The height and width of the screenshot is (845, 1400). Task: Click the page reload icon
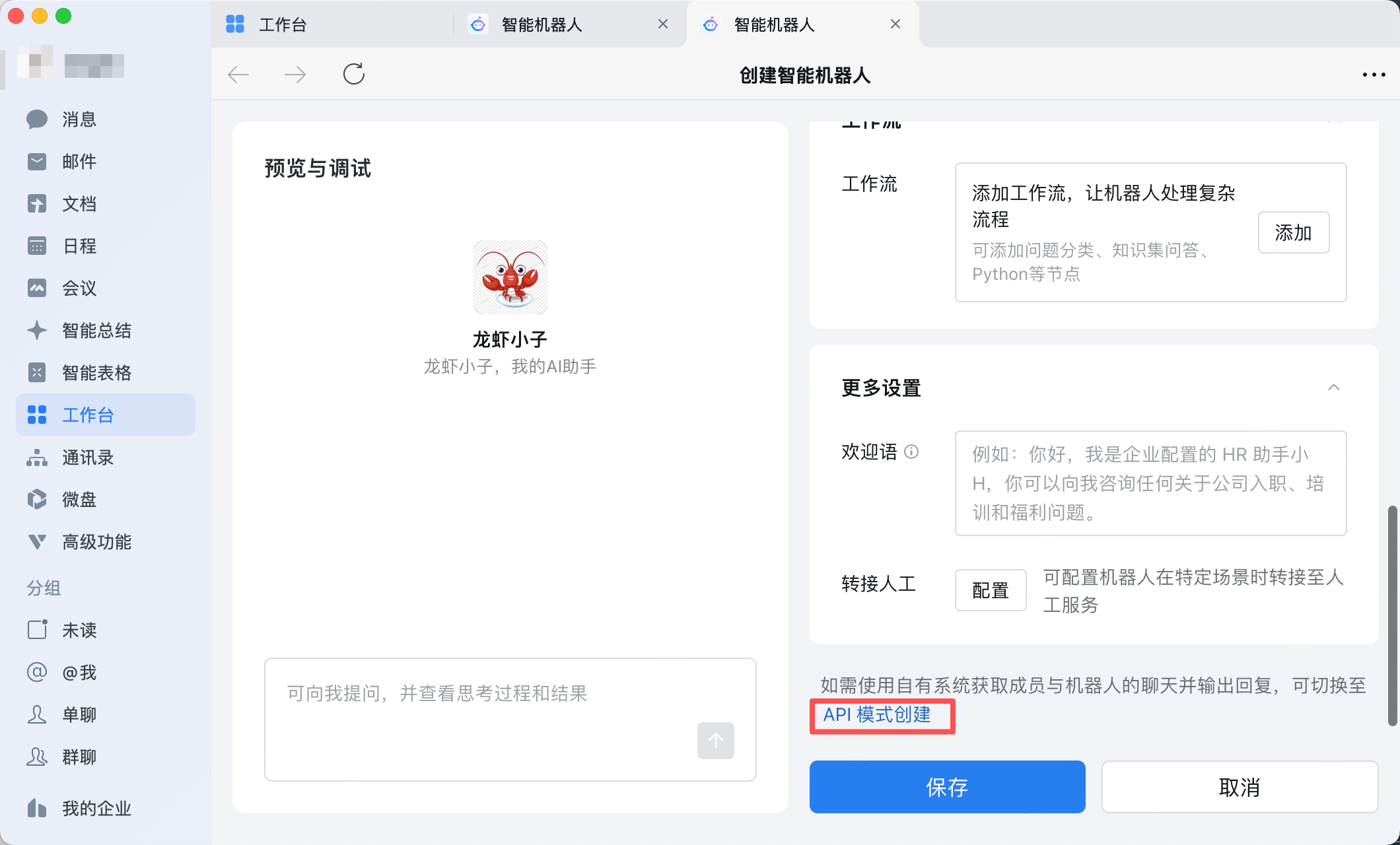click(354, 74)
